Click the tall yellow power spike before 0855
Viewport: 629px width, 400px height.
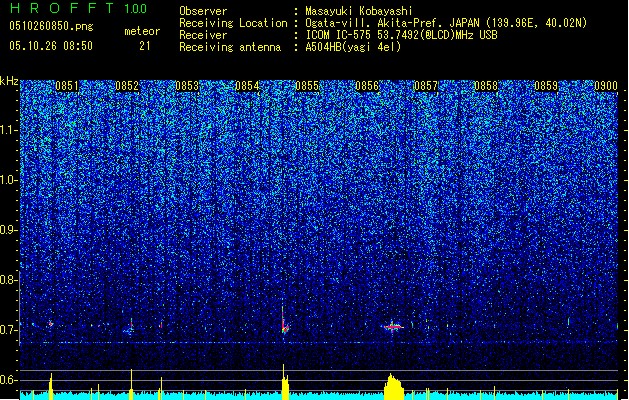285,382
